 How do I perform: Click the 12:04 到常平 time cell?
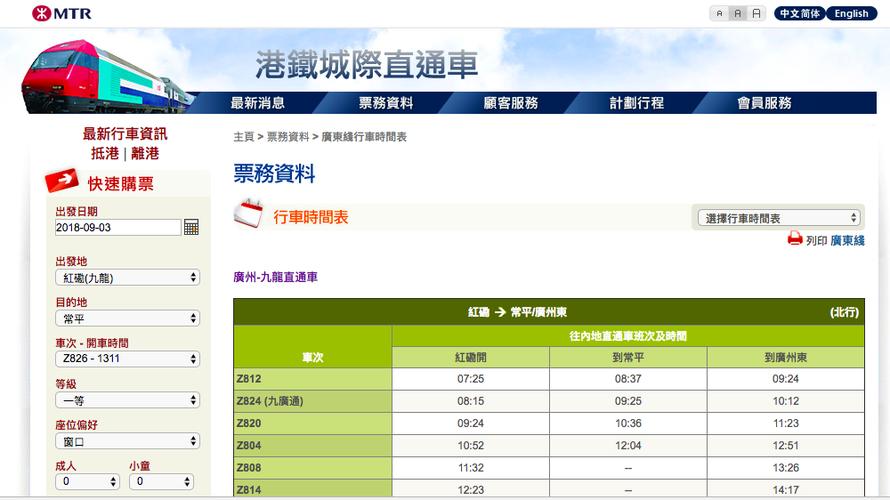coord(628,446)
